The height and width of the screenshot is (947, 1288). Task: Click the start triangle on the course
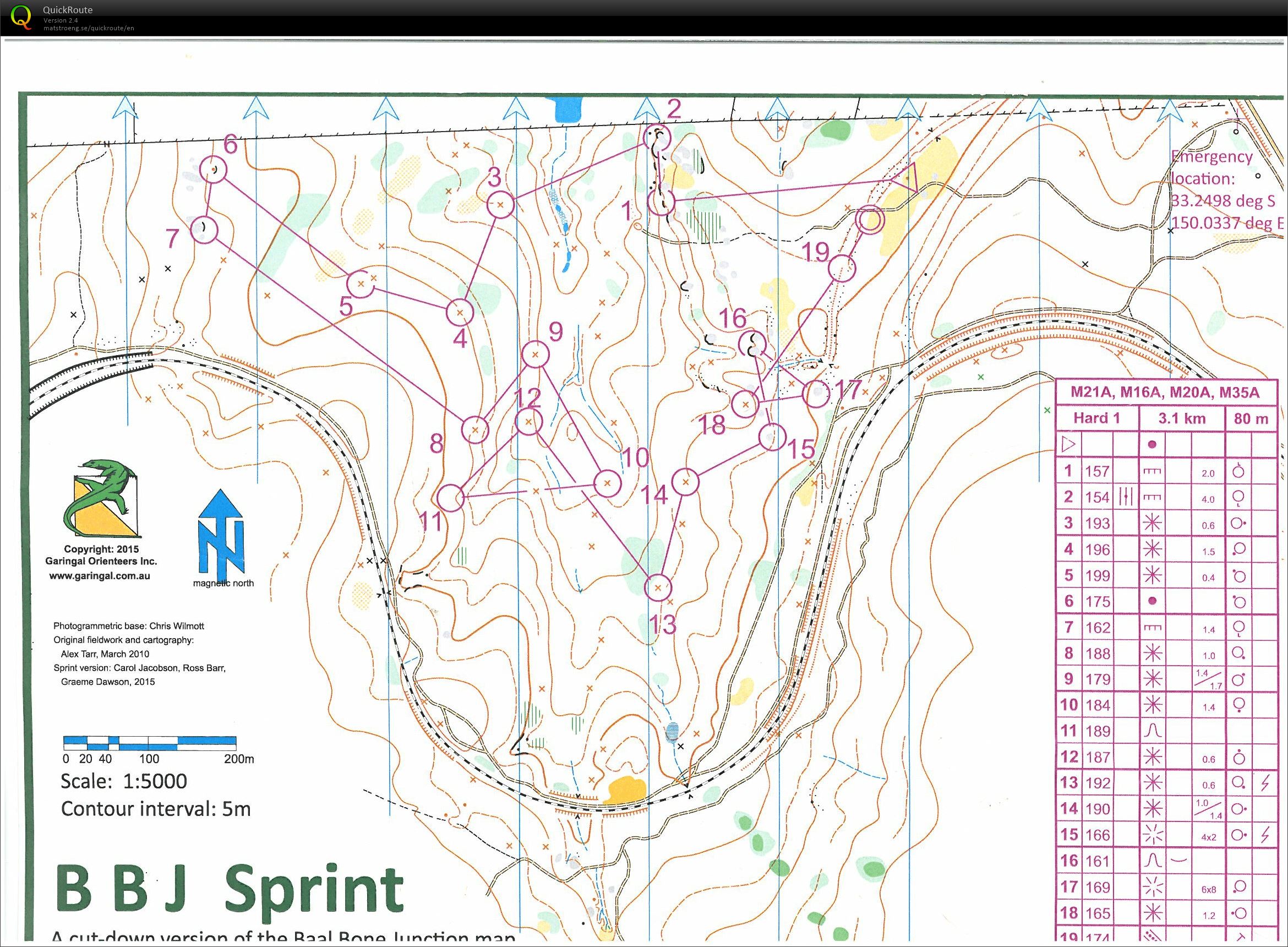(907, 177)
